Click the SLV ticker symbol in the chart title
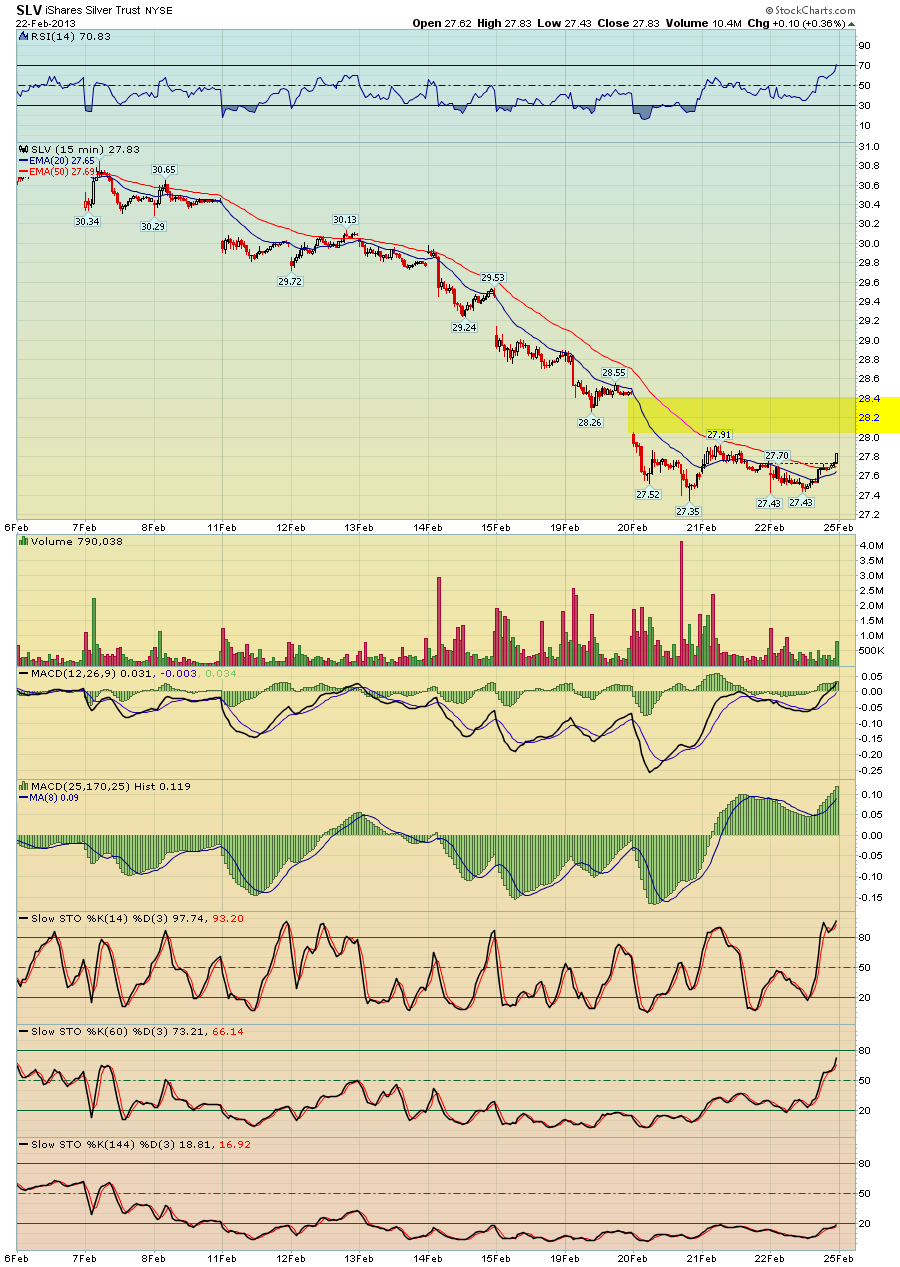Image resolution: width=900 pixels, height=1267 pixels. 29,9
